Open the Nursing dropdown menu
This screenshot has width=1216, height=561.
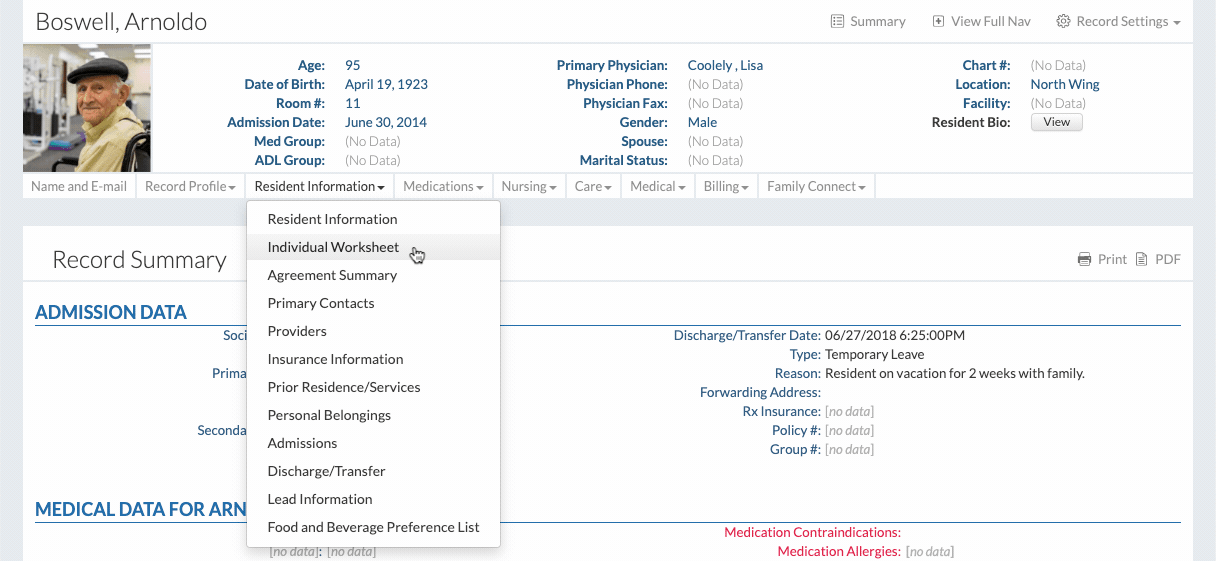(529, 186)
